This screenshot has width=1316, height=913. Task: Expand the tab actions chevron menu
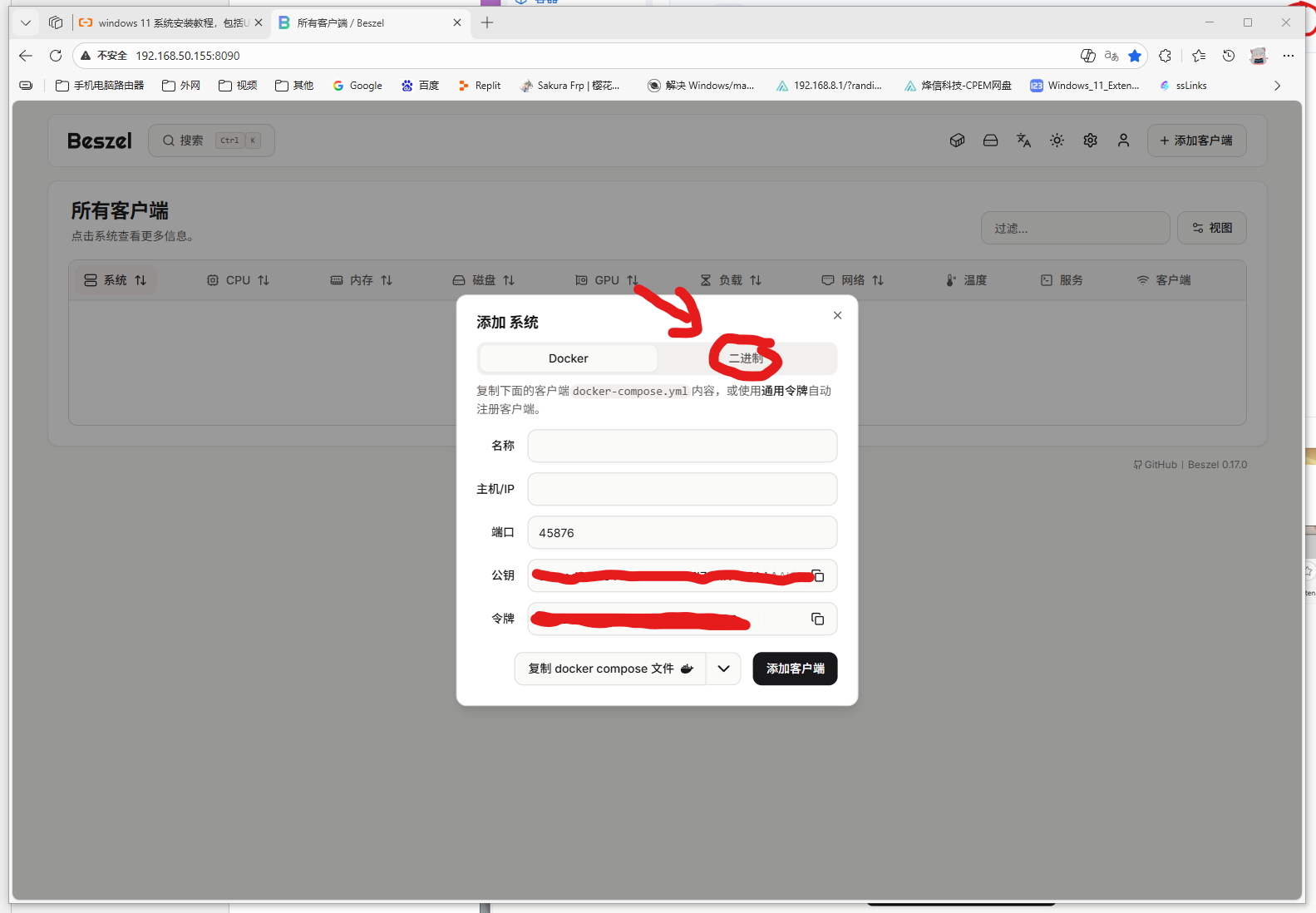pos(26,22)
